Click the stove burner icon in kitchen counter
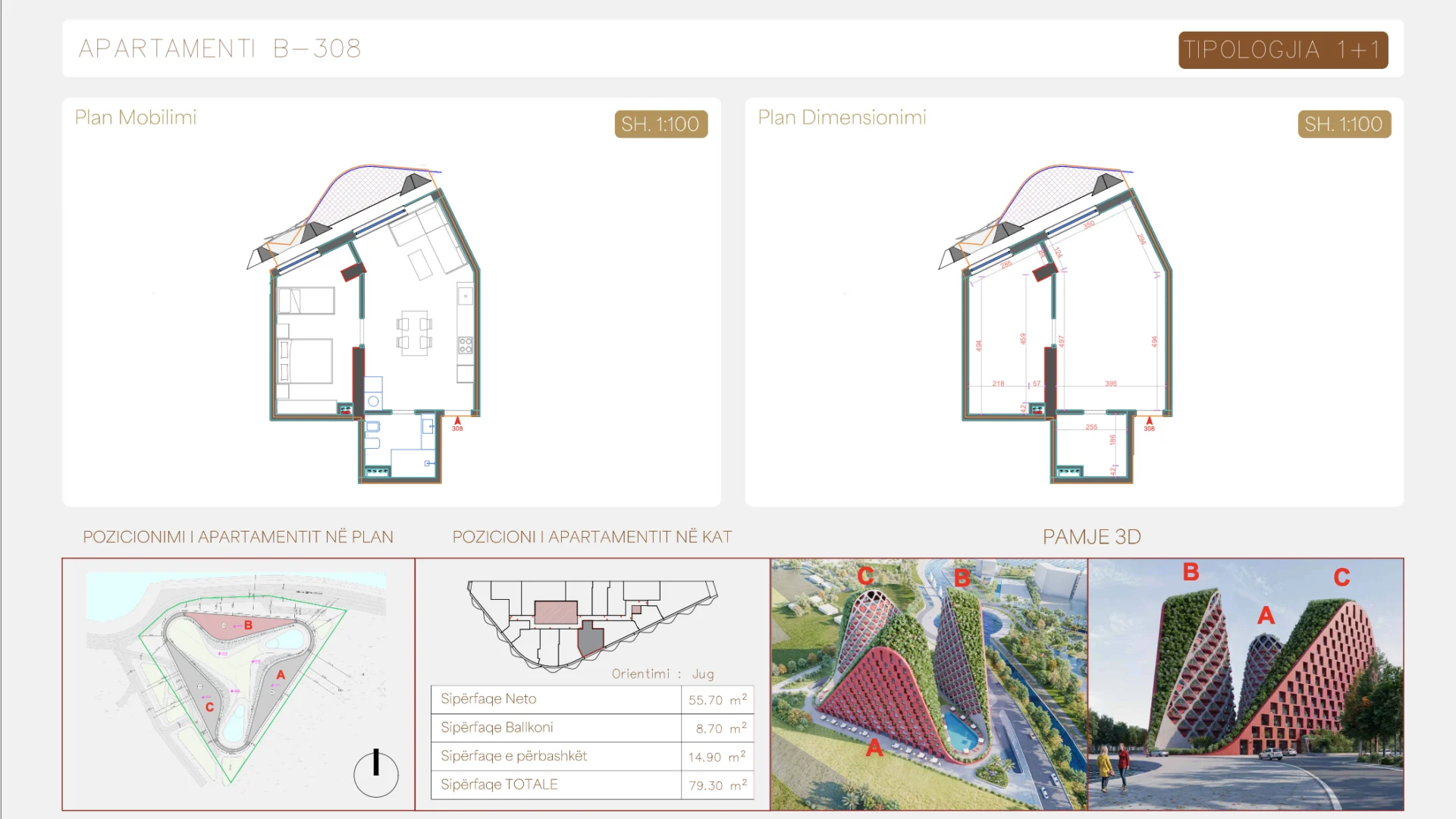The image size is (1456, 819). (x=465, y=345)
